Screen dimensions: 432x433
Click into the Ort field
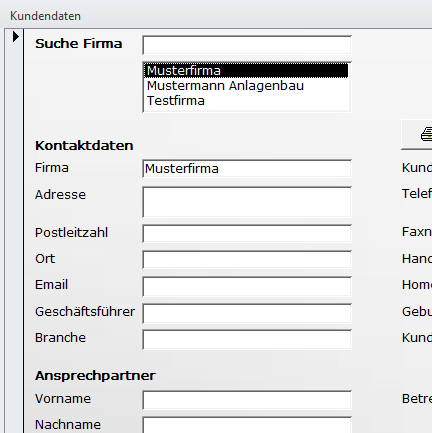pos(247,260)
